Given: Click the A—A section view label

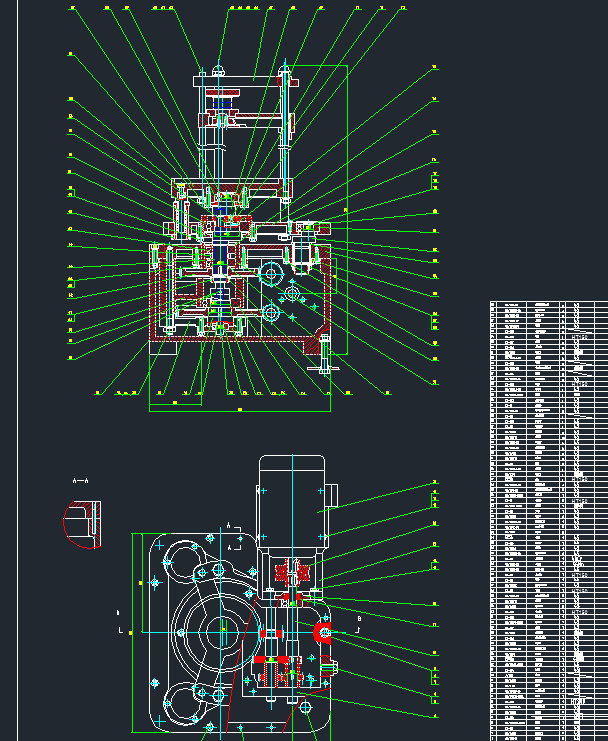Looking at the screenshot, I should [80, 481].
